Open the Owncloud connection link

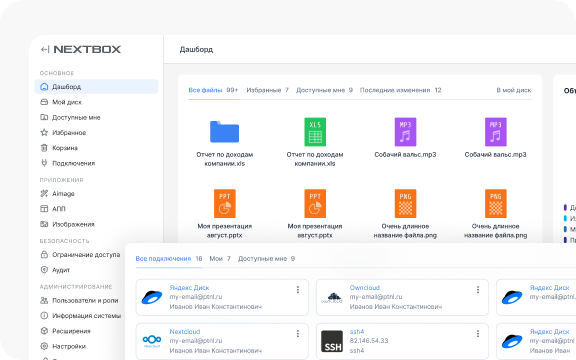point(364,288)
